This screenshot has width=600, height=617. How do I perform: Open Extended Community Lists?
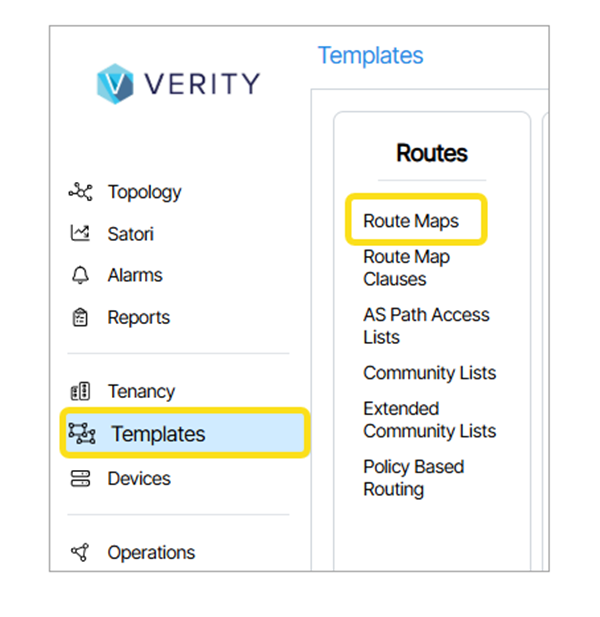(429, 420)
